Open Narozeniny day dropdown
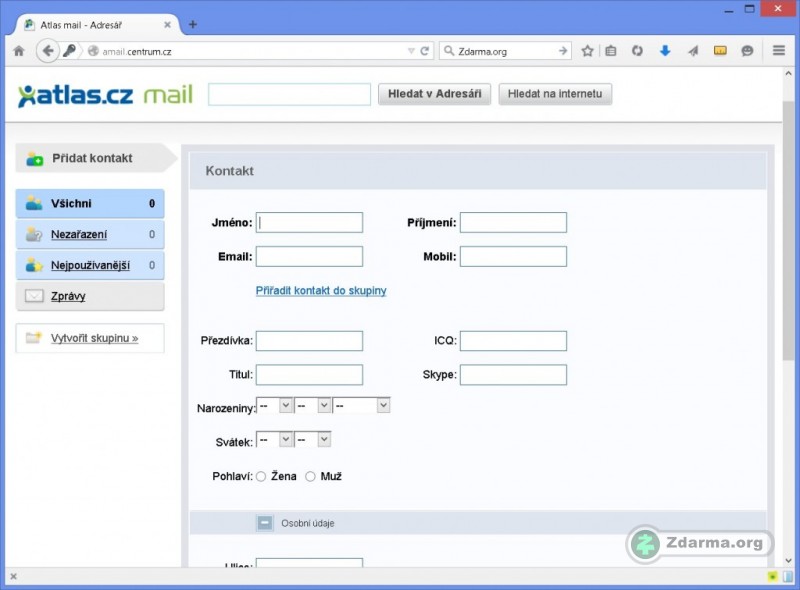Viewport: 800px width, 590px height. click(274, 406)
